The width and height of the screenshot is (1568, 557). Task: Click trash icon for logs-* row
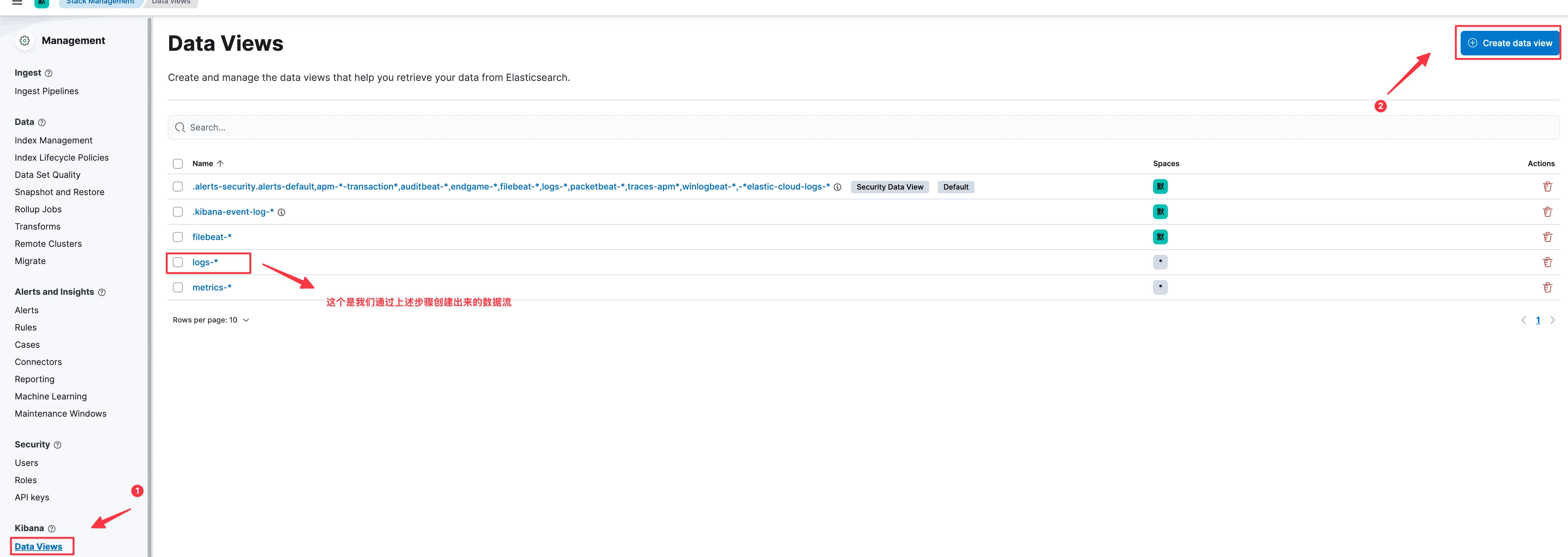1547,262
